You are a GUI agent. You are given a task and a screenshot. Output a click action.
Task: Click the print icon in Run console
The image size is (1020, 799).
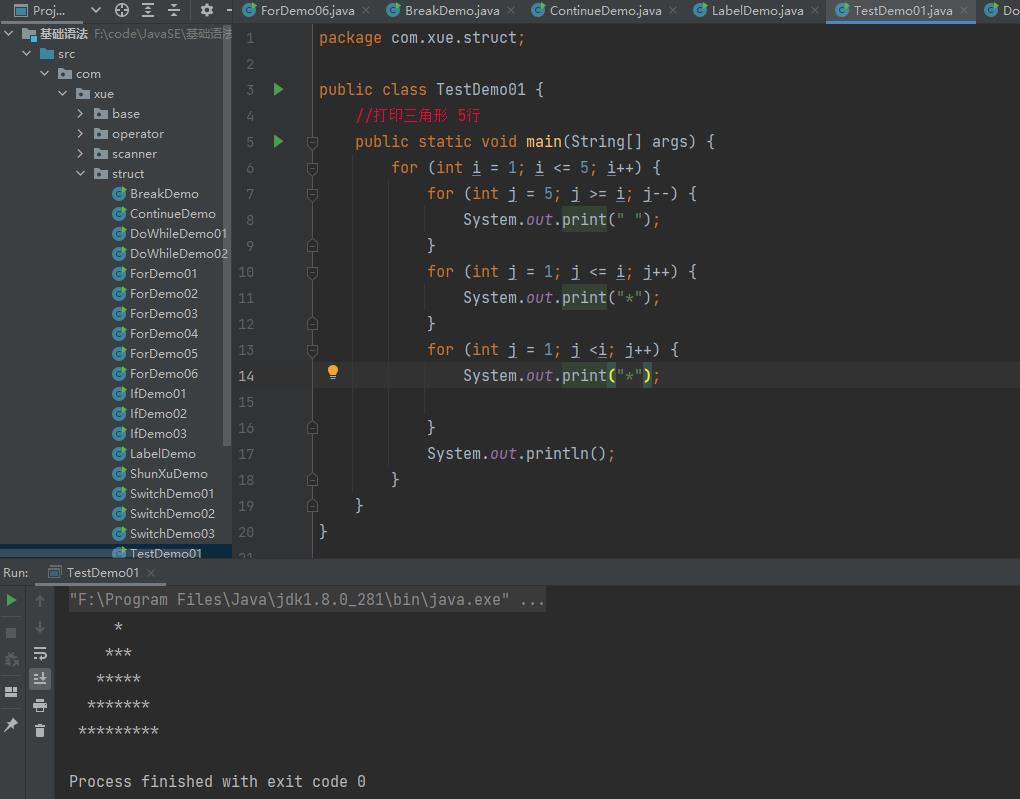(x=40, y=705)
